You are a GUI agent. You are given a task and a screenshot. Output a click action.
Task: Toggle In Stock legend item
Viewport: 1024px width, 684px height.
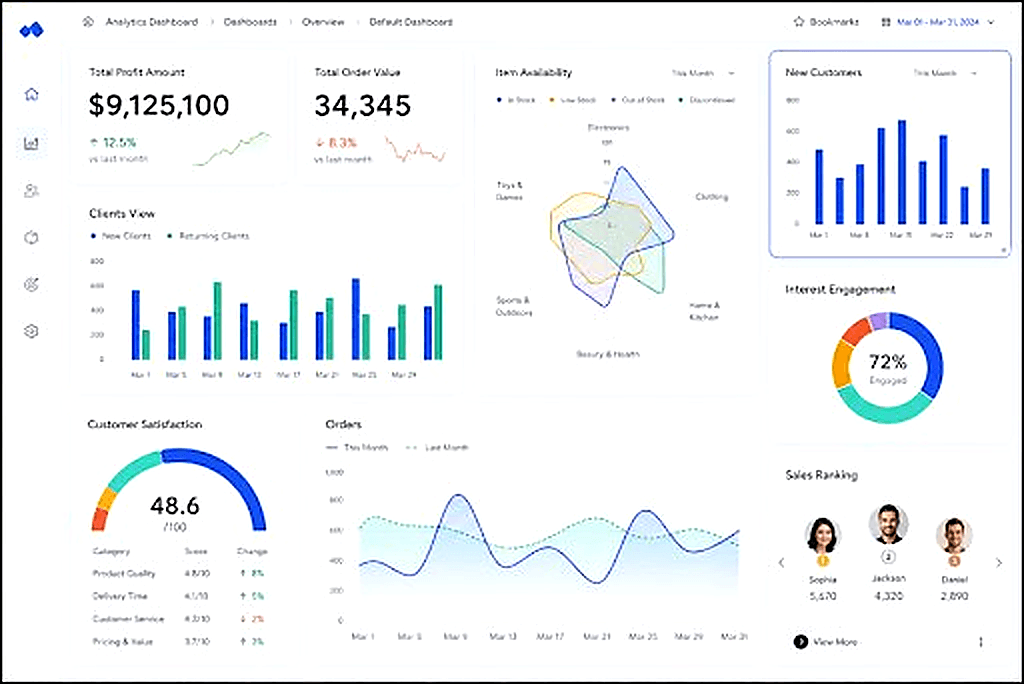tap(516, 100)
